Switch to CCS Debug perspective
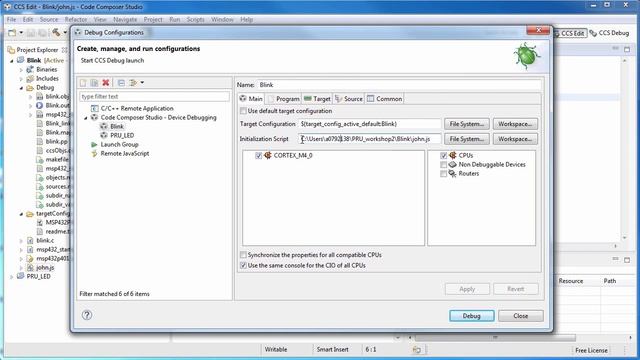Viewport: 640px width, 360px height. [610, 33]
